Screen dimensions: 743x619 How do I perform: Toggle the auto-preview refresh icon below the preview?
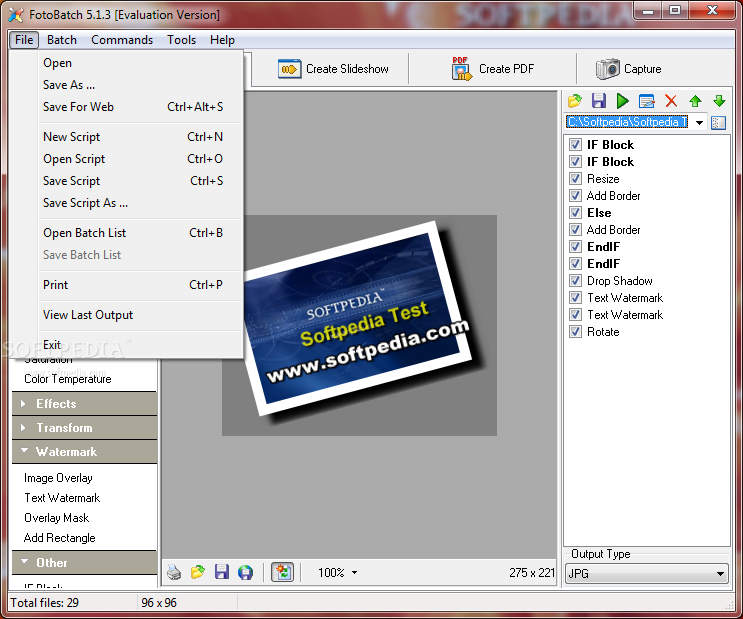pyautogui.click(x=282, y=573)
